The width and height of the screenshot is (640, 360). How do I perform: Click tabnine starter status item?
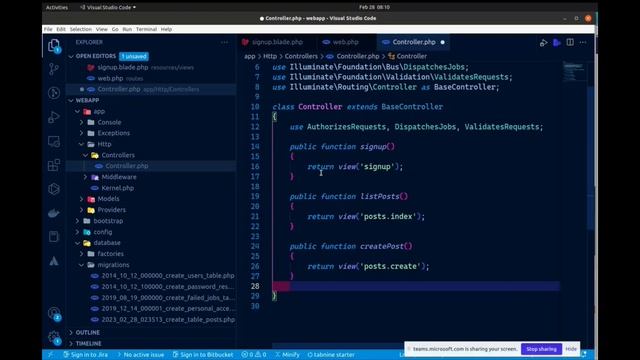tap(331, 355)
